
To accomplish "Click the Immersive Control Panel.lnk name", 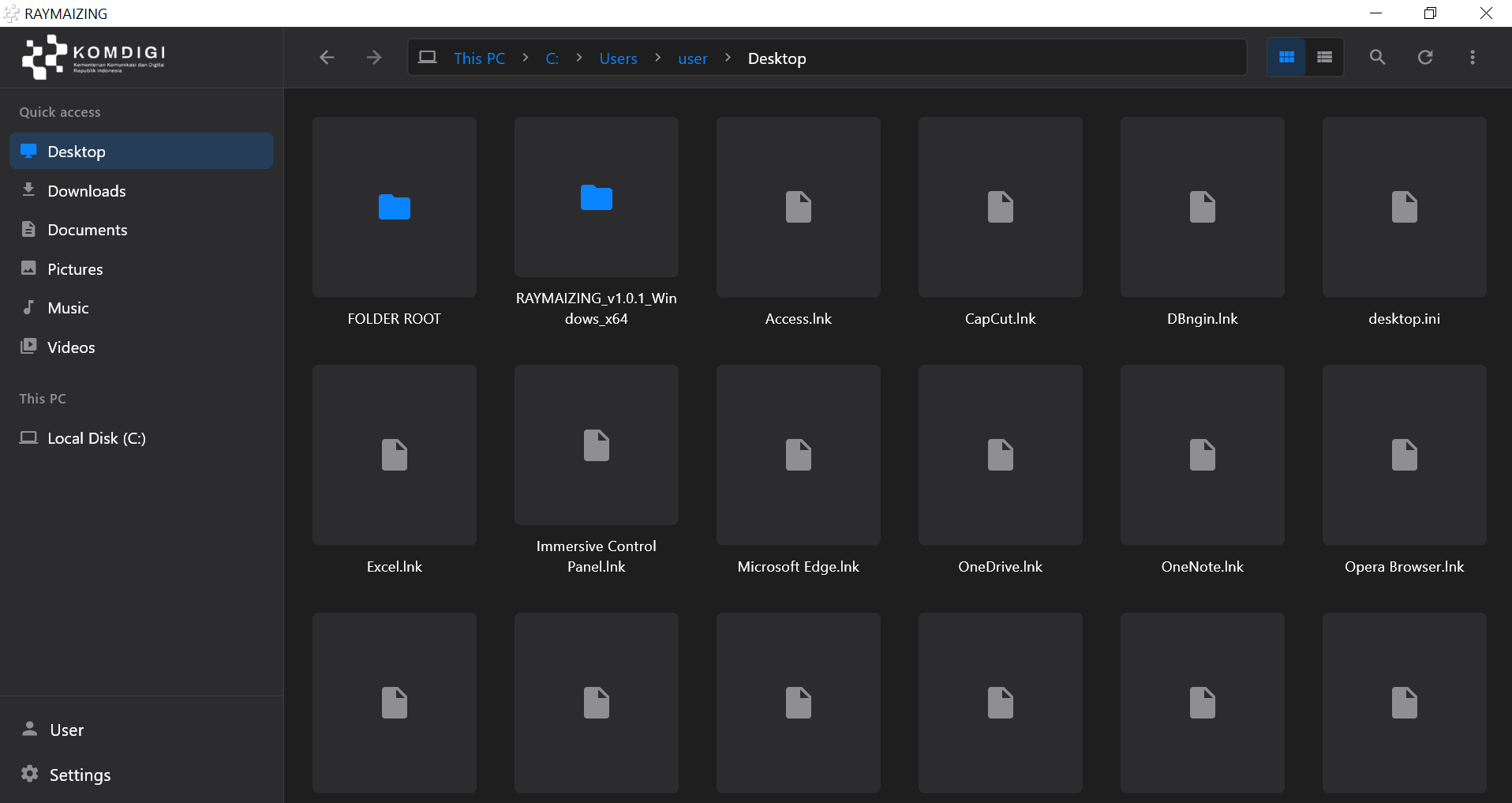I will pos(597,557).
